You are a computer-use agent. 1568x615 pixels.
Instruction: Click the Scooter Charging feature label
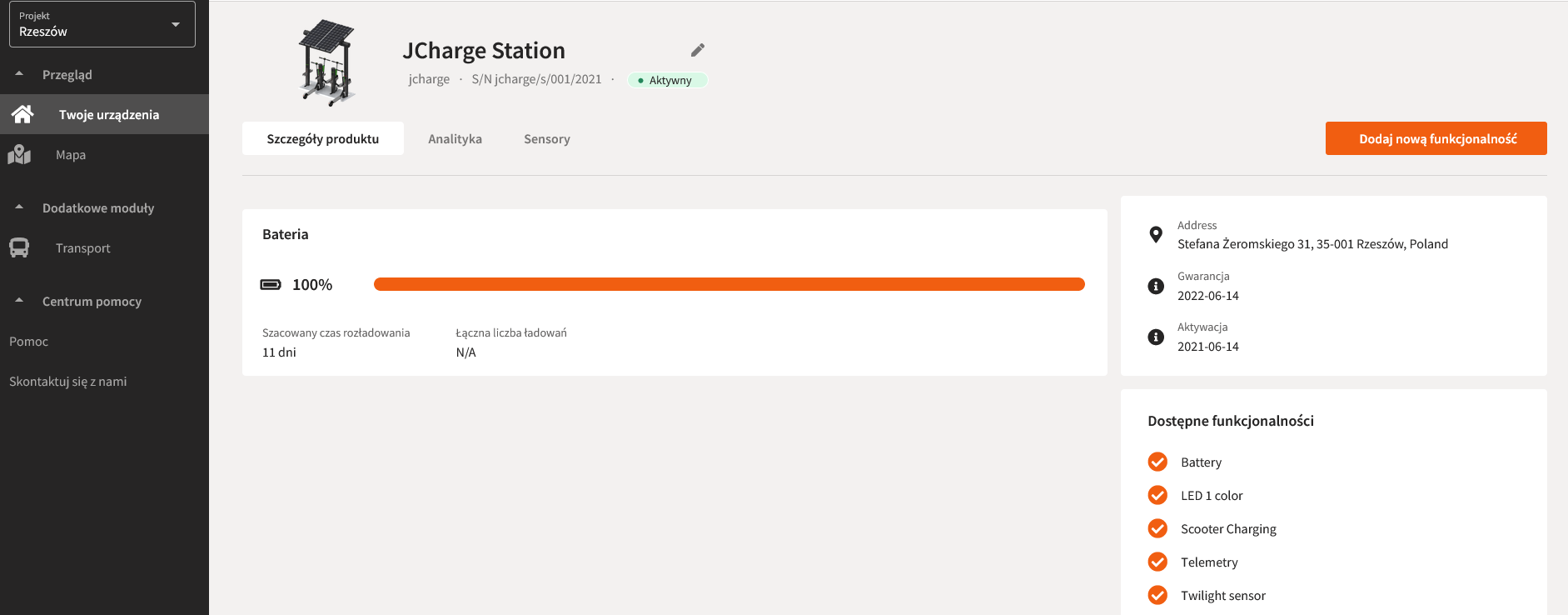[x=1228, y=529]
